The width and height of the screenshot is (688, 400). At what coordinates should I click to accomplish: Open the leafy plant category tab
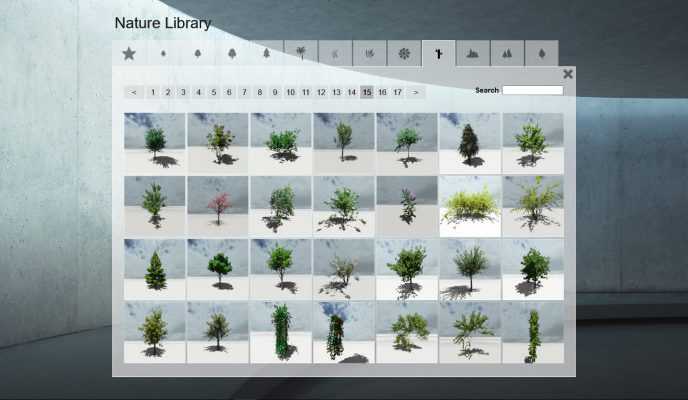tap(369, 54)
